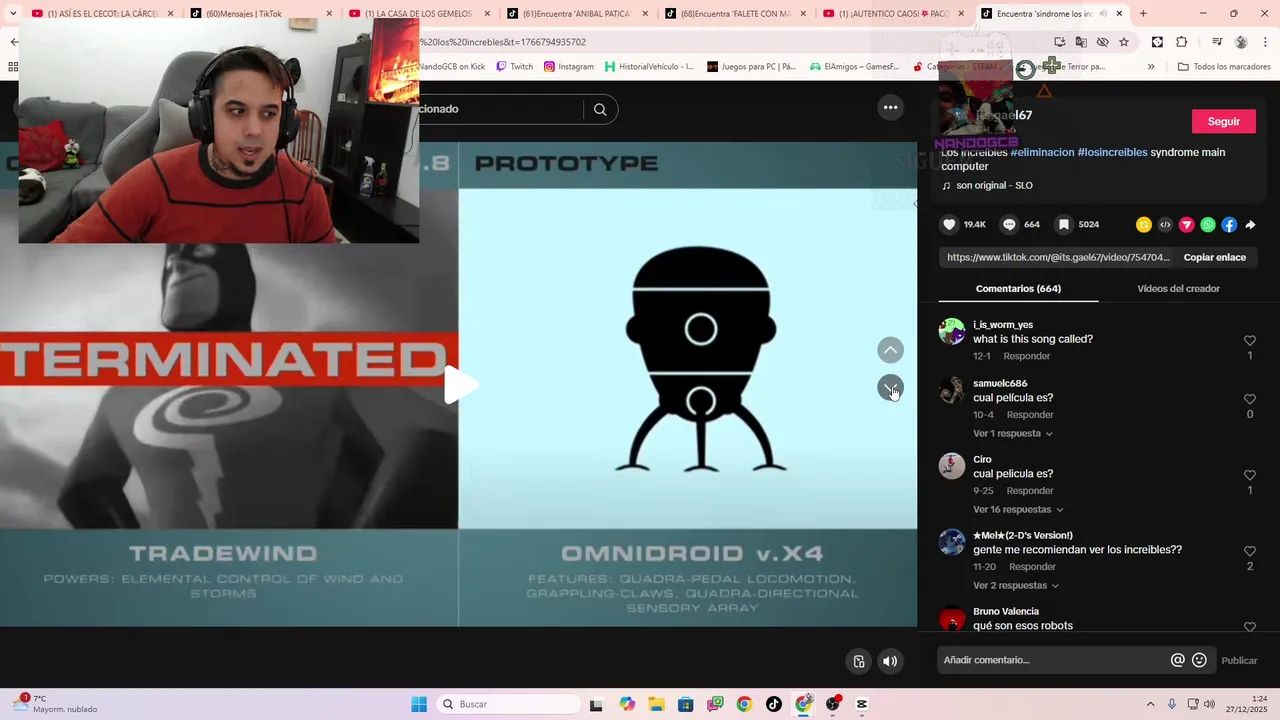Viewport: 1280px width, 720px height.
Task: Open the Chrome profile avatar
Action: (x=1241, y=42)
